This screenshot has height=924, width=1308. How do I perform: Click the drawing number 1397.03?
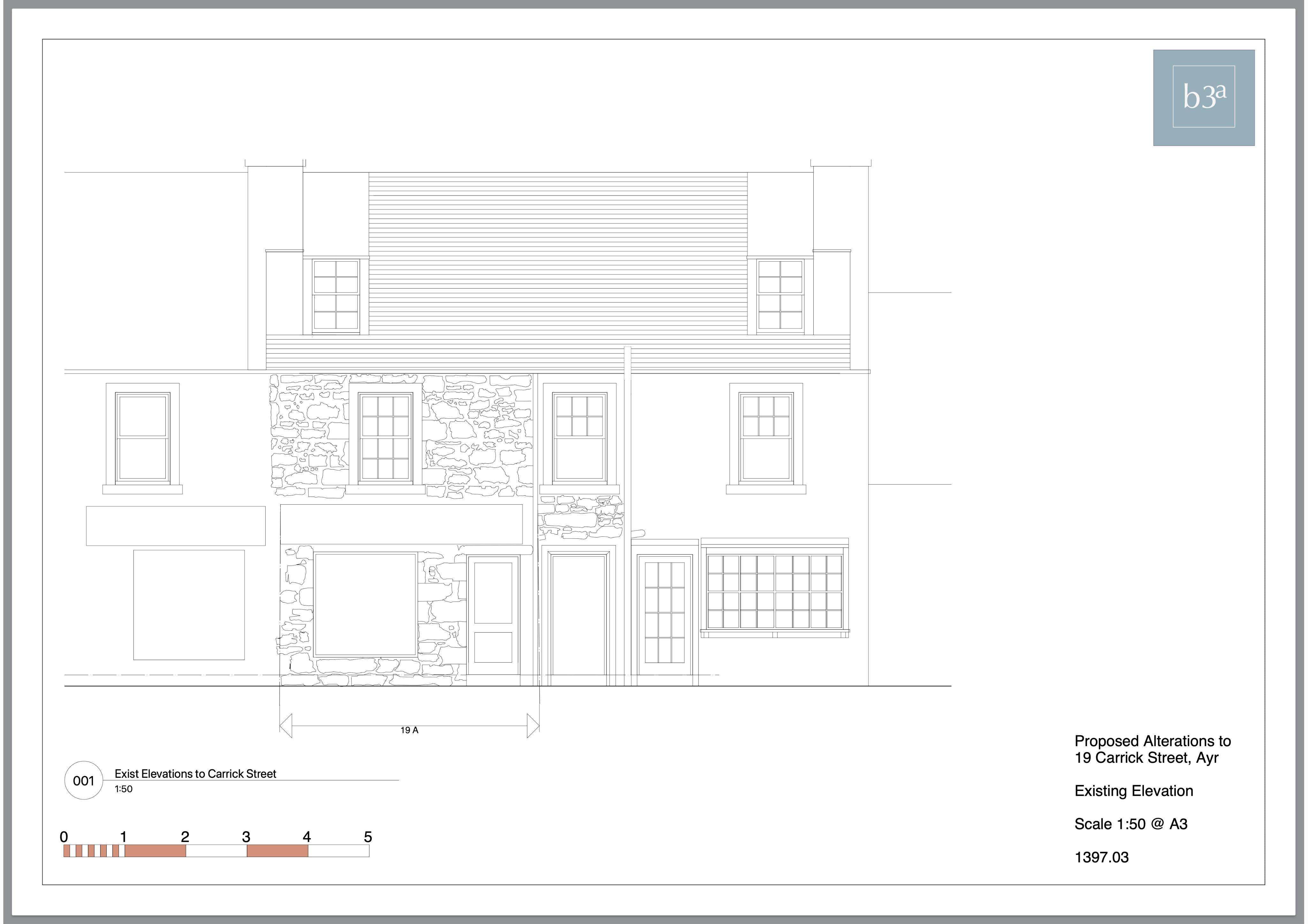coord(1101,857)
